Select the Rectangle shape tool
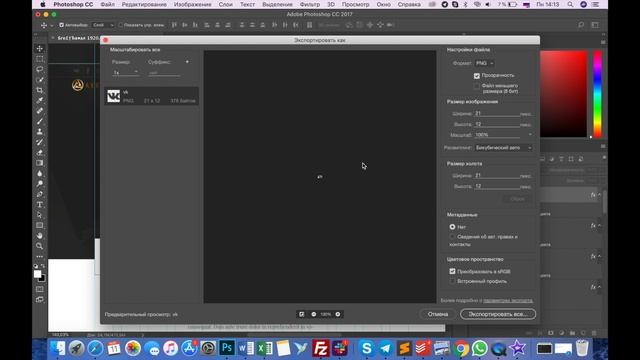The width and height of the screenshot is (640, 360). coord(40,225)
